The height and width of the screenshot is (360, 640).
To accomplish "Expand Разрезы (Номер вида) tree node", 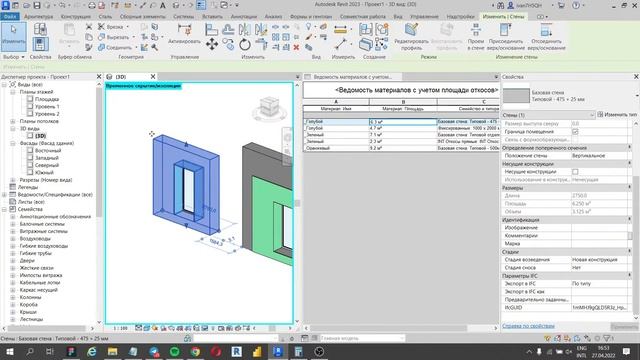I will (13, 180).
